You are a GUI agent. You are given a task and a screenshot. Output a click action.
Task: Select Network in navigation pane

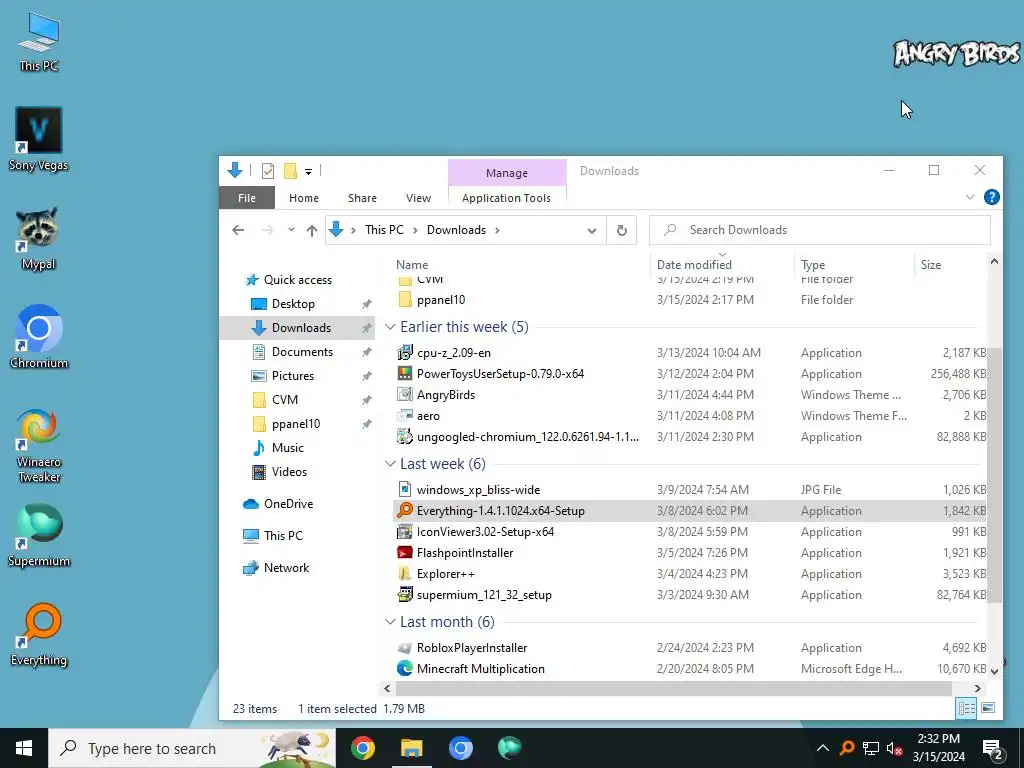pos(286,568)
